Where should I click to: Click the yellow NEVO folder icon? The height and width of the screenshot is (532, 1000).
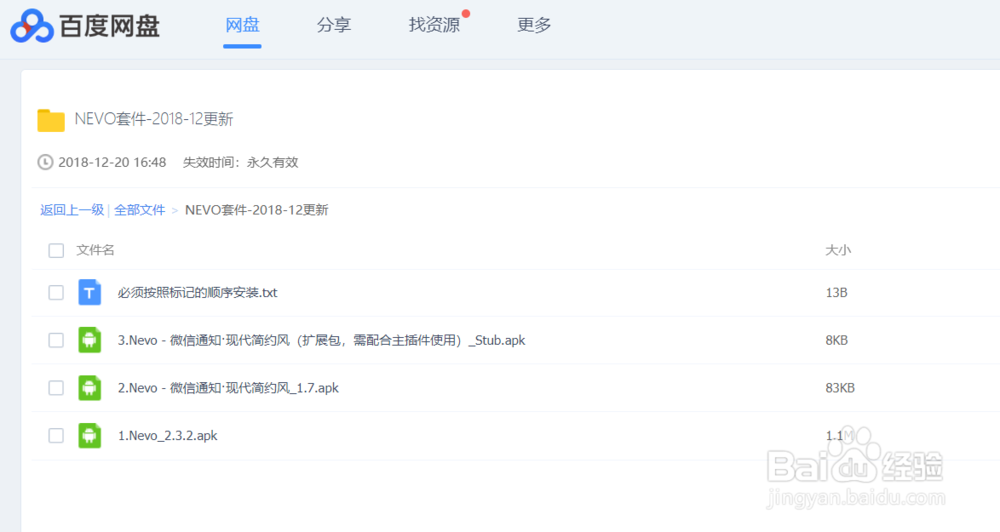tap(51, 120)
